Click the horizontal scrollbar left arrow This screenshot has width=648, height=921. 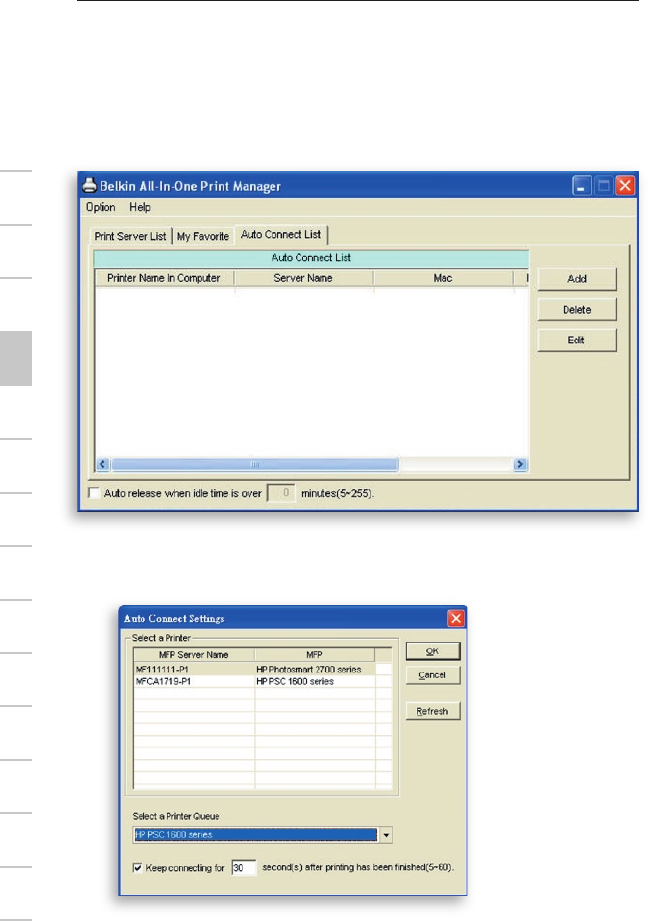point(102,465)
